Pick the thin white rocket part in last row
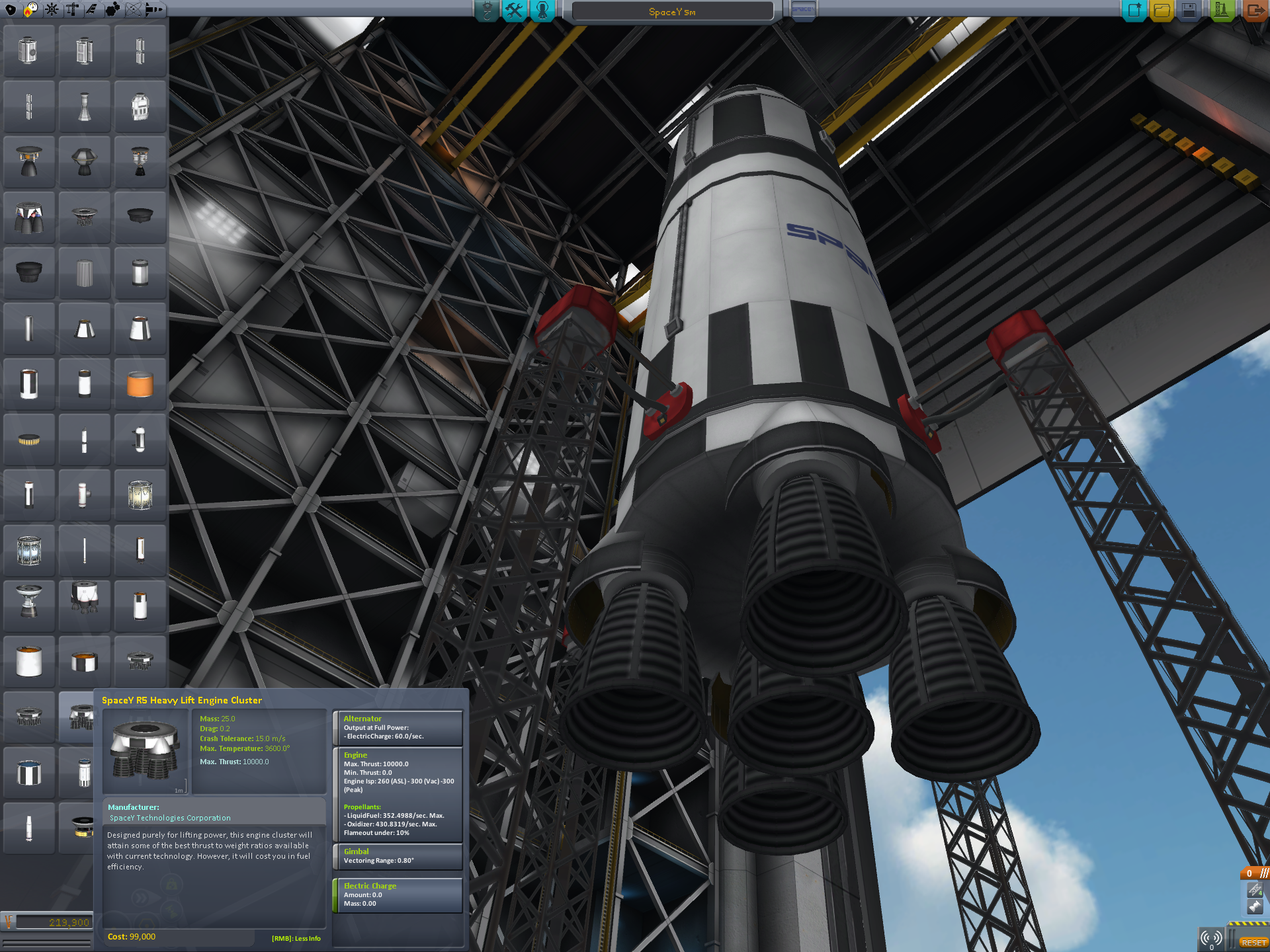The image size is (1270, 952). click(x=28, y=828)
